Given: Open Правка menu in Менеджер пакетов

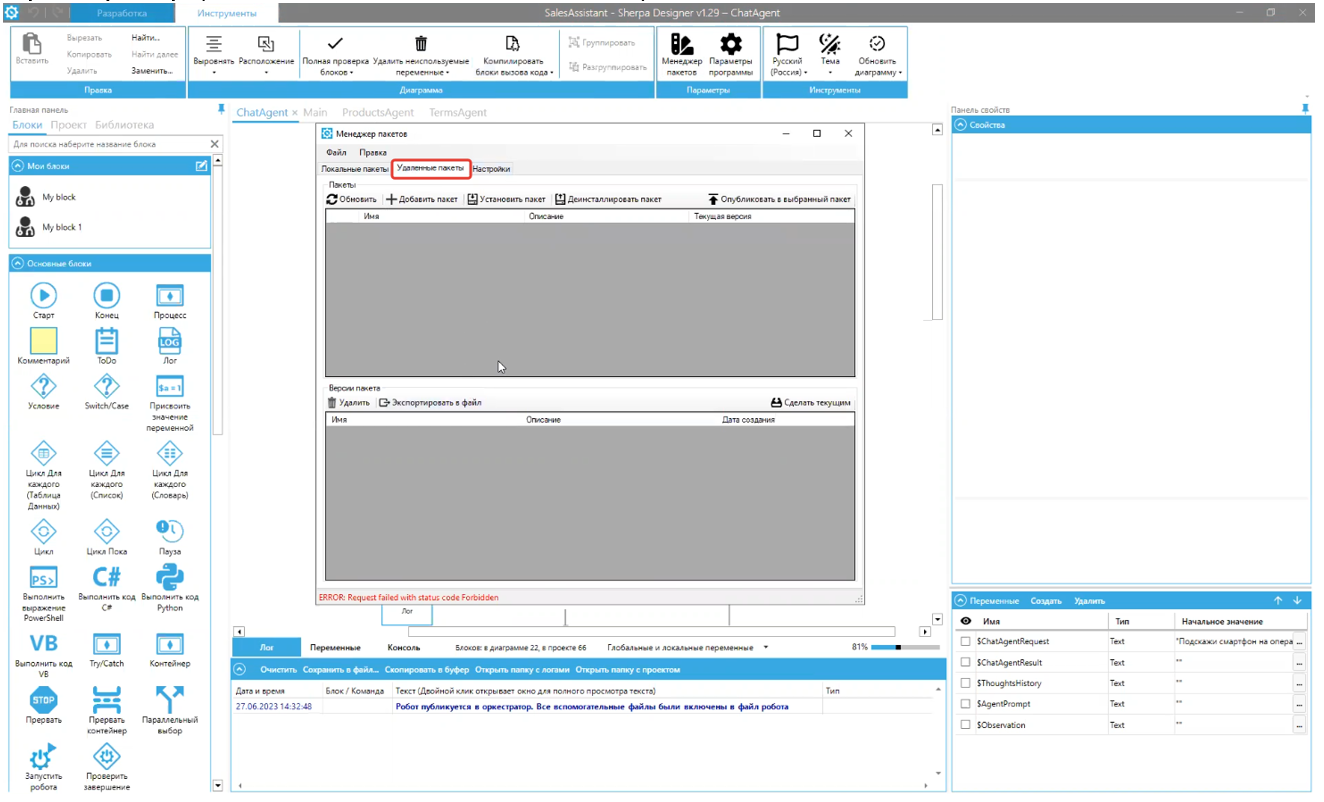Looking at the screenshot, I should tap(373, 152).
